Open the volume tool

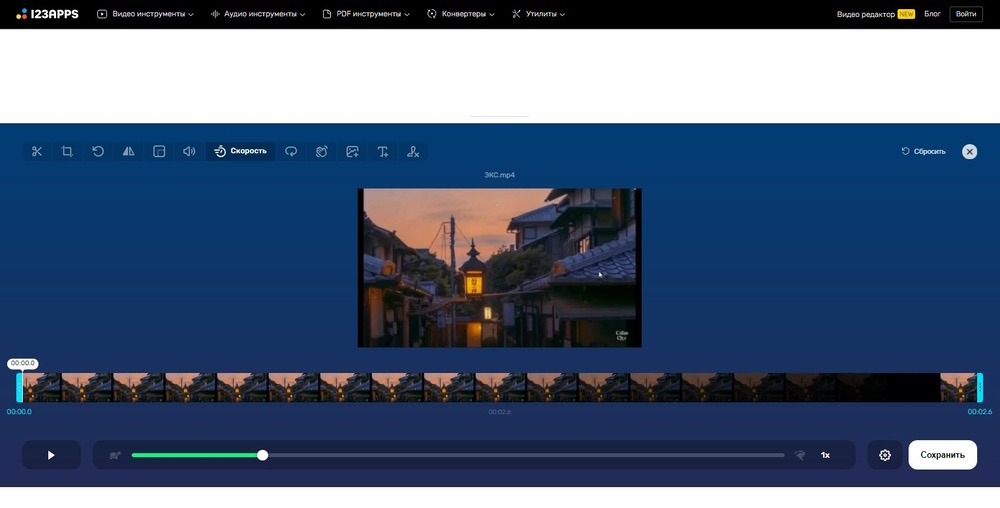pos(189,152)
